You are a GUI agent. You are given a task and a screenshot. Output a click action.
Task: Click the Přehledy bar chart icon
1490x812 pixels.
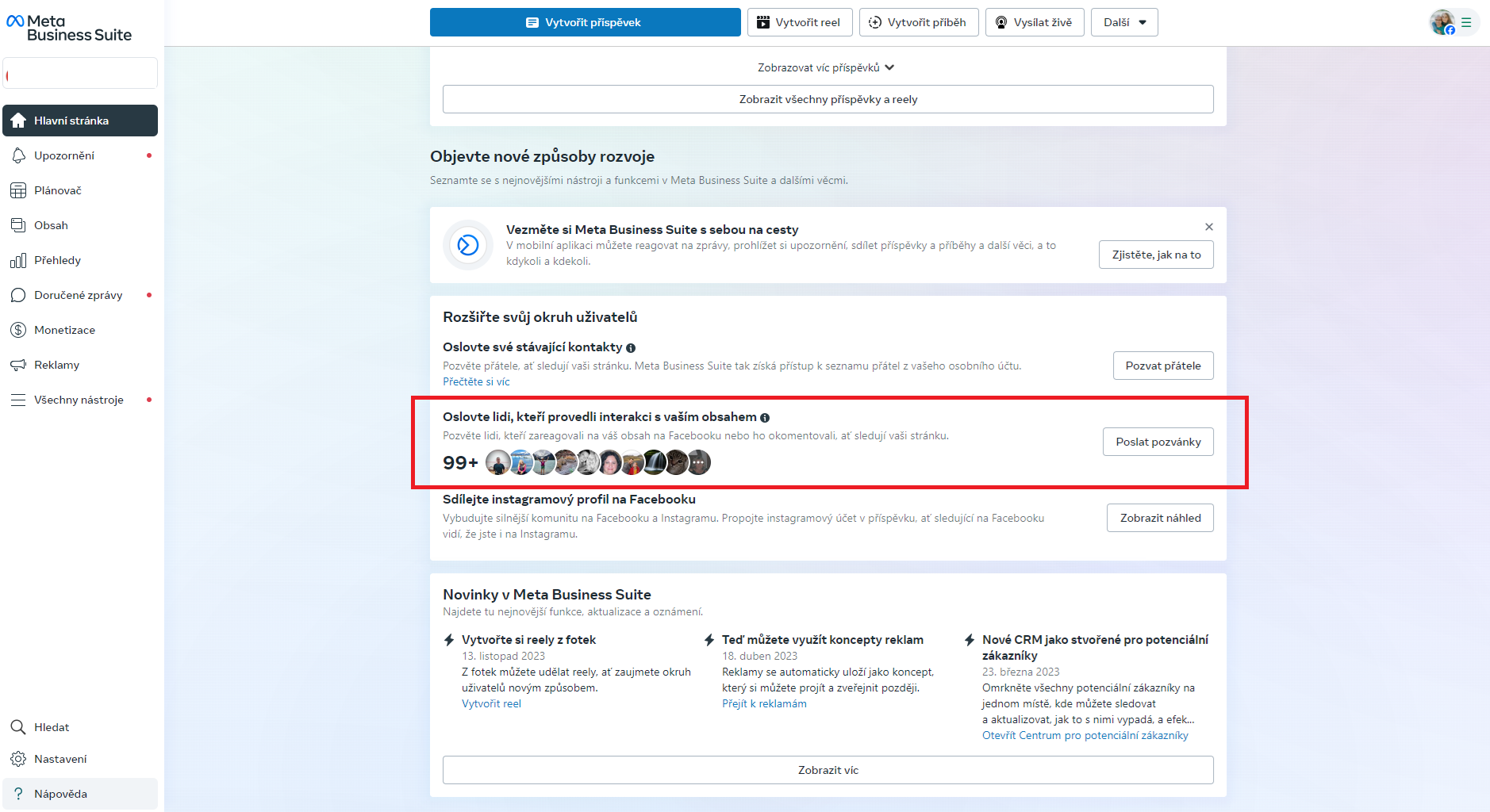[18, 260]
